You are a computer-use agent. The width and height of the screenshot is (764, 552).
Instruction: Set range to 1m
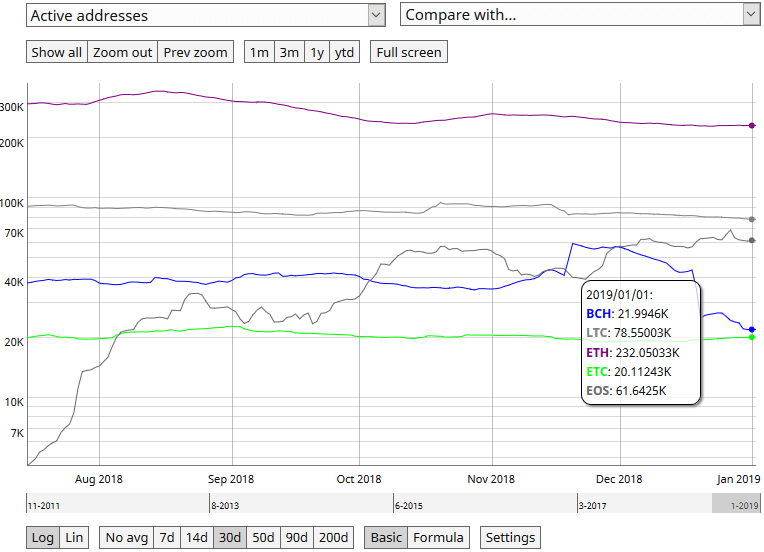click(x=259, y=52)
